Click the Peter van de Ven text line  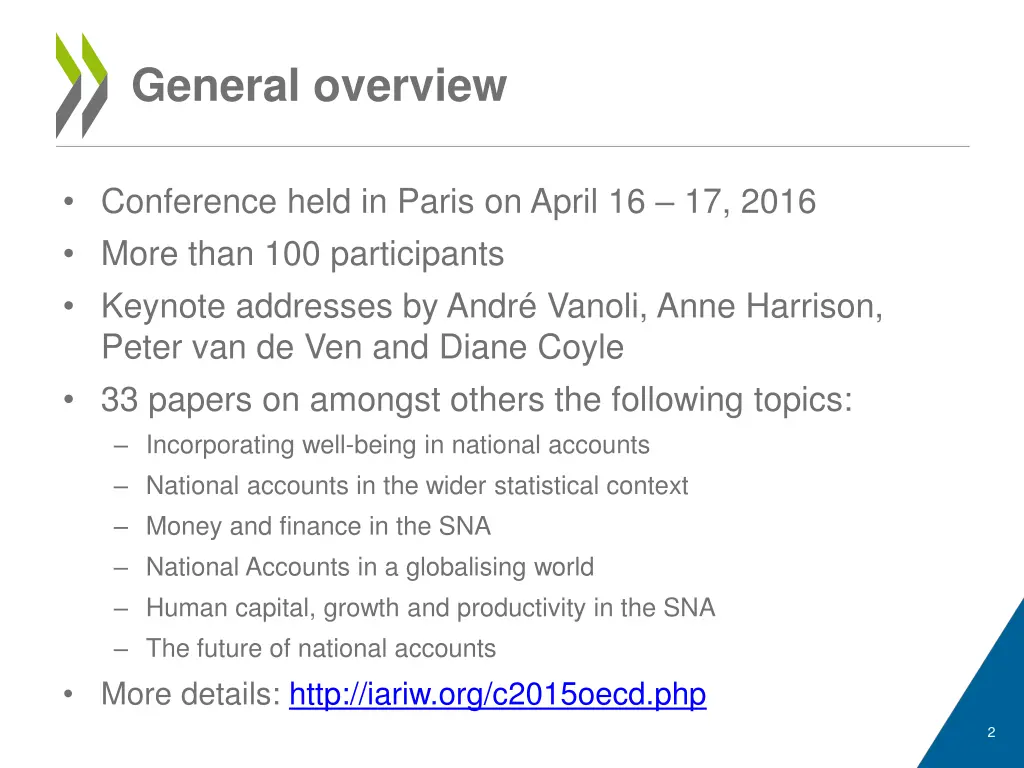point(362,347)
